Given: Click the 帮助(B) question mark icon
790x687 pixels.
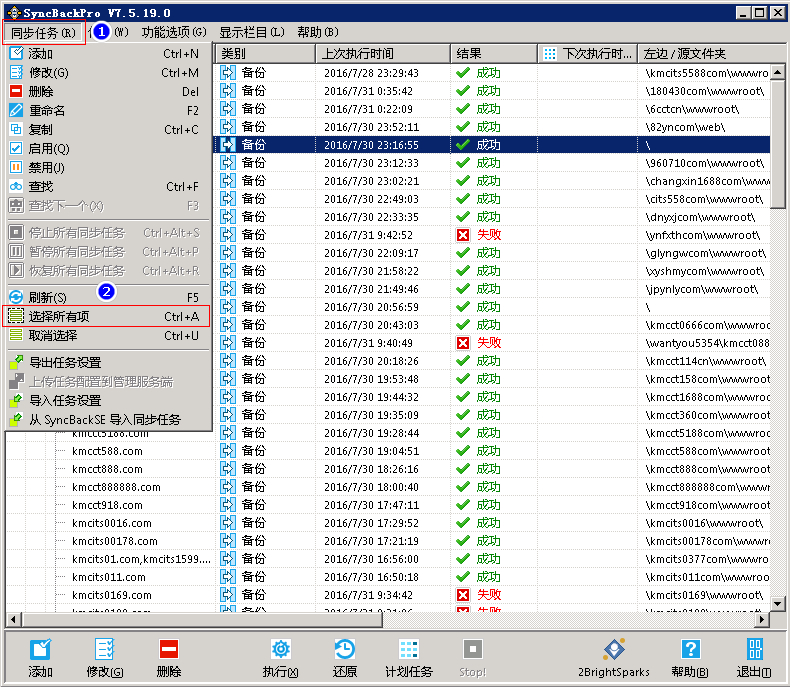Looking at the screenshot, I should pos(690,649).
